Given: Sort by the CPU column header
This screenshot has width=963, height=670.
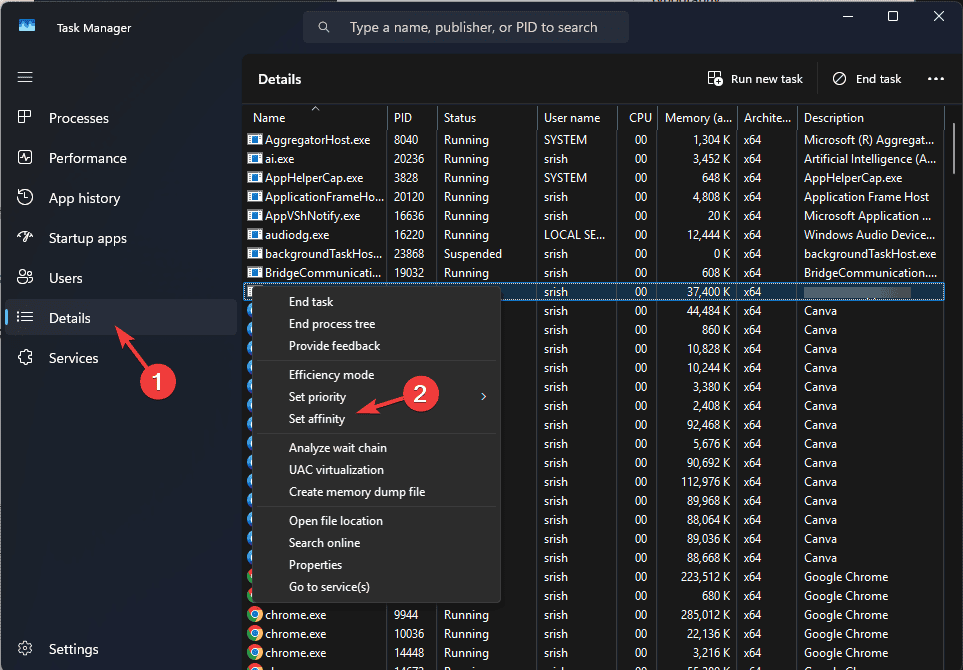Looking at the screenshot, I should [x=640, y=117].
